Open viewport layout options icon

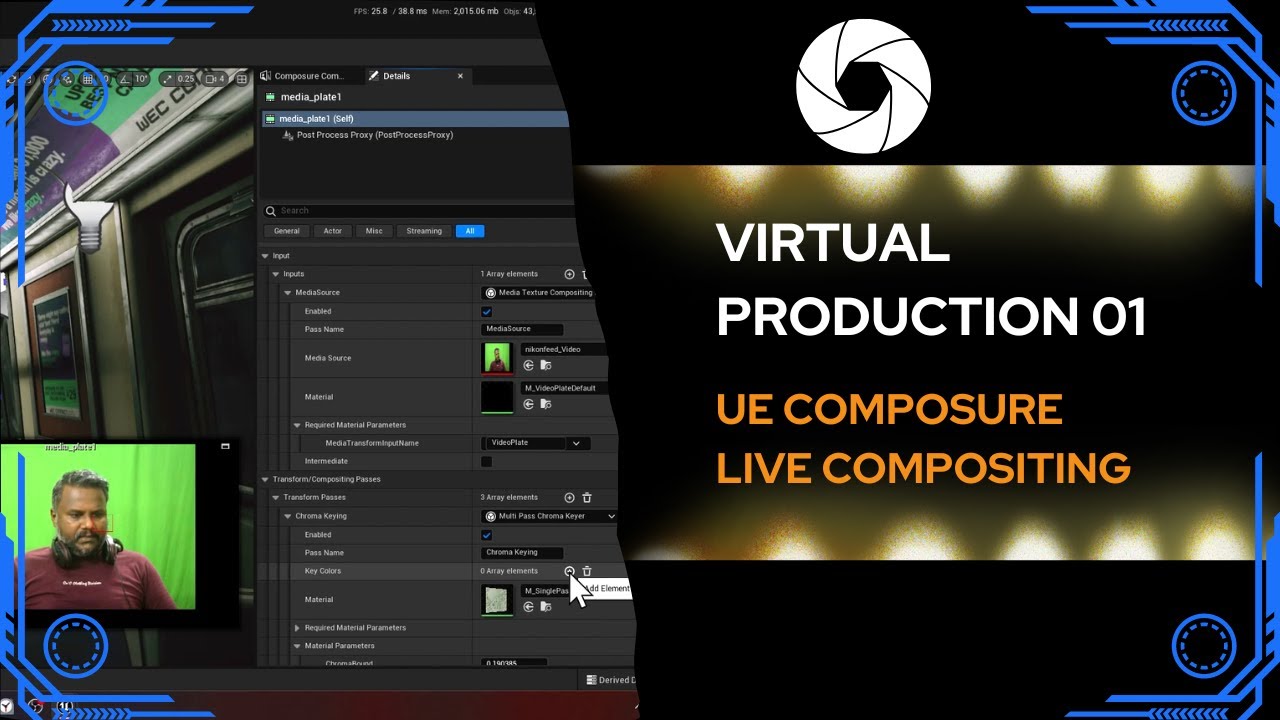point(241,79)
